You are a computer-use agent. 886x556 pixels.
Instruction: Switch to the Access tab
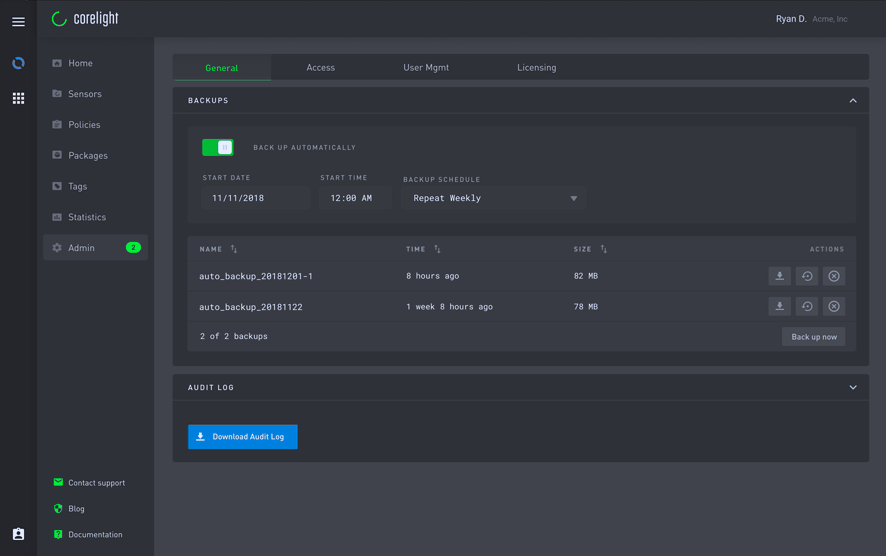pos(320,68)
